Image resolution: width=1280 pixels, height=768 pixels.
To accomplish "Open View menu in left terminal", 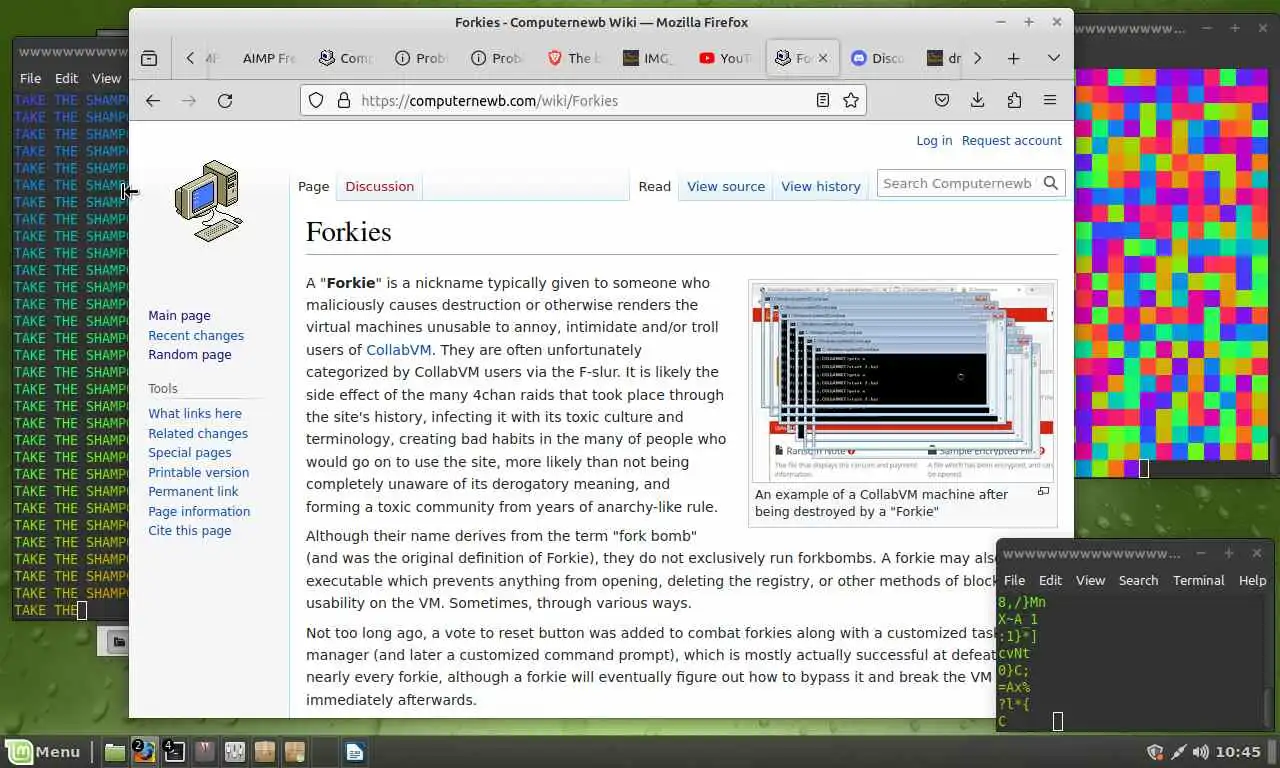I will pyautogui.click(x=106, y=78).
